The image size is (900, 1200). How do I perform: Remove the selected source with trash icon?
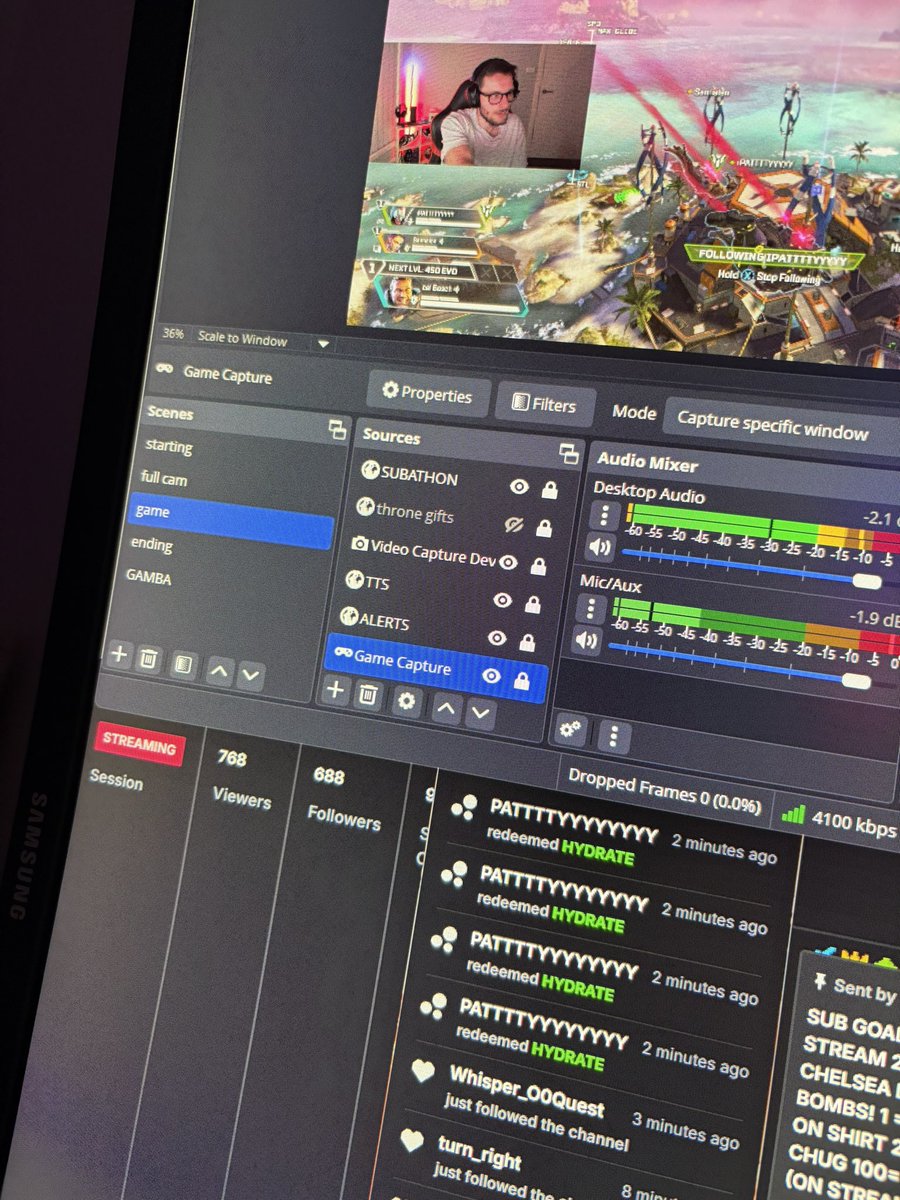(368, 694)
